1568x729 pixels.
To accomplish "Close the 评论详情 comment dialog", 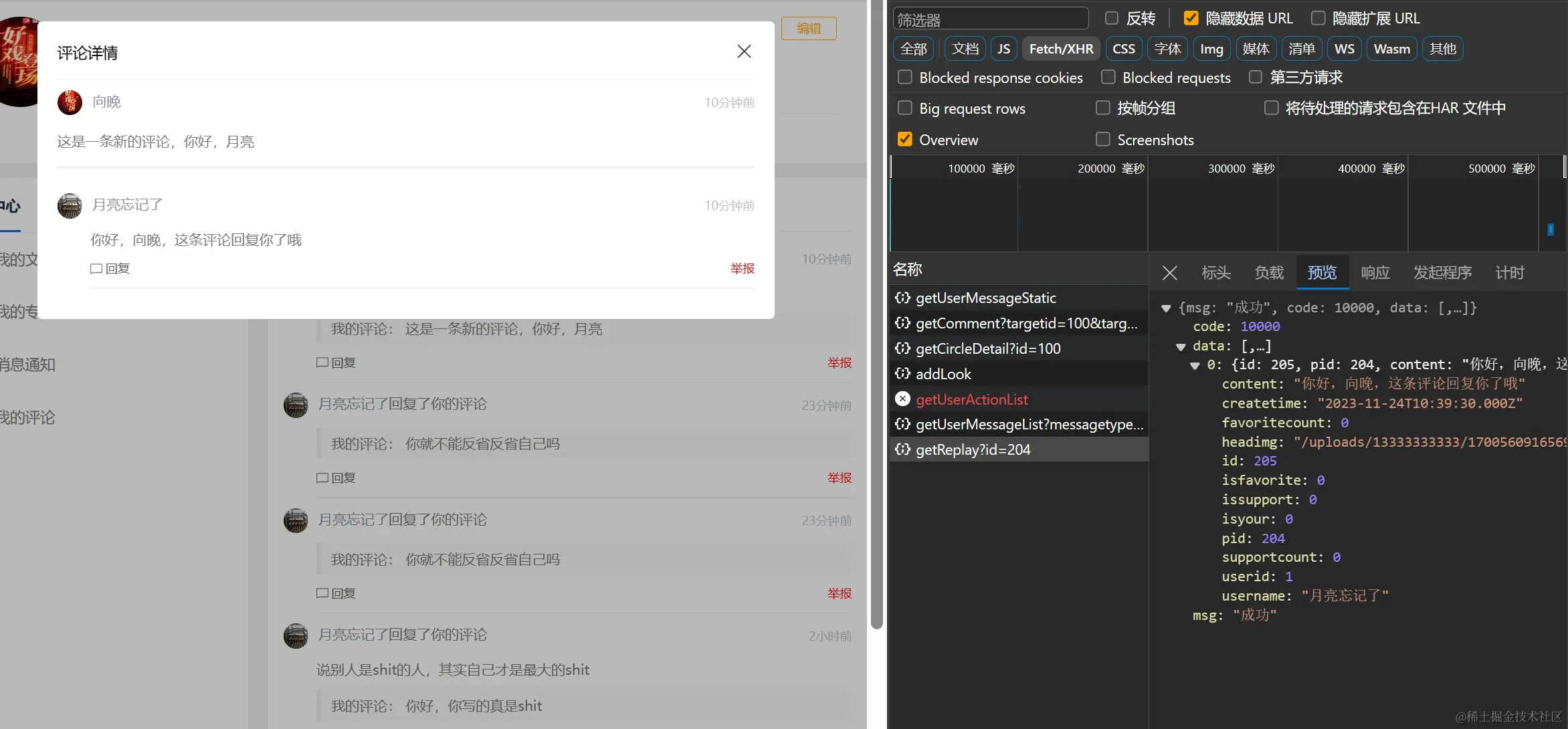I will [x=744, y=51].
